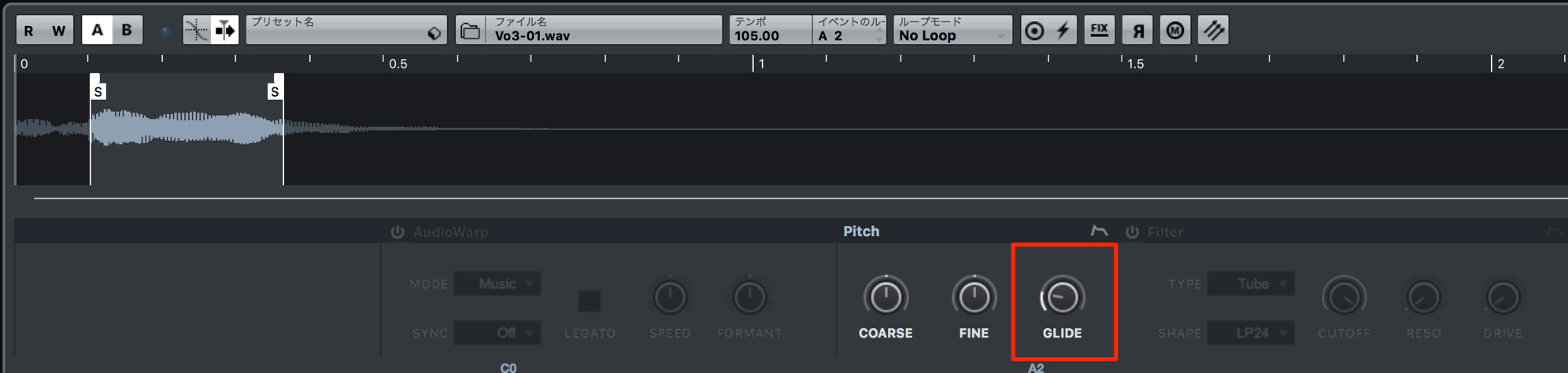
Task: Toggle the reverse sample icon
Action: (x=1137, y=31)
